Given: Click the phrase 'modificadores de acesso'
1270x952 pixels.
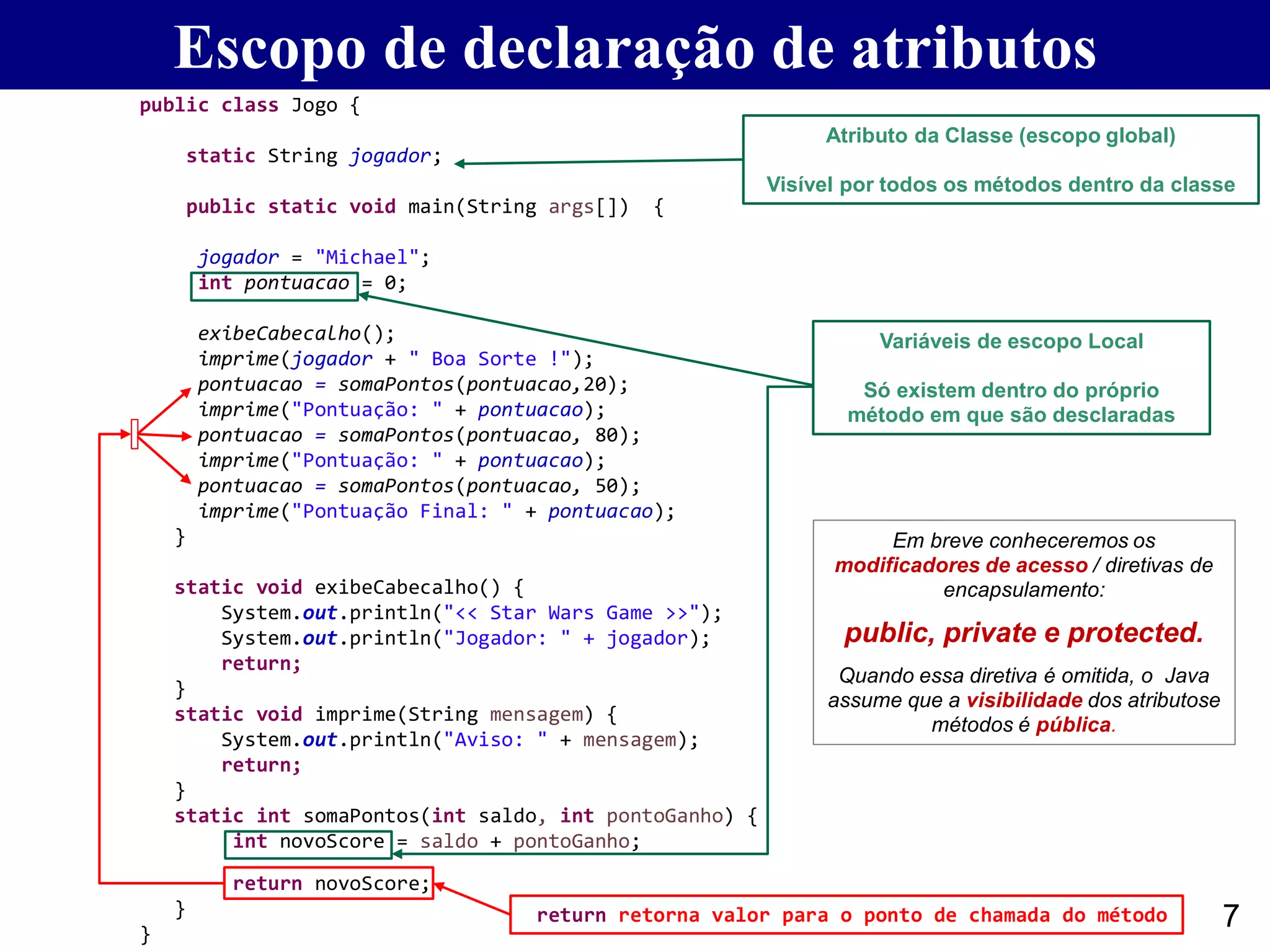Looking at the screenshot, I should (x=961, y=565).
